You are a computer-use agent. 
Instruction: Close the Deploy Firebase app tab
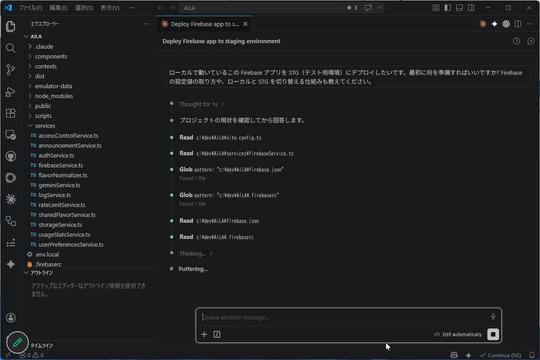tap(246, 24)
